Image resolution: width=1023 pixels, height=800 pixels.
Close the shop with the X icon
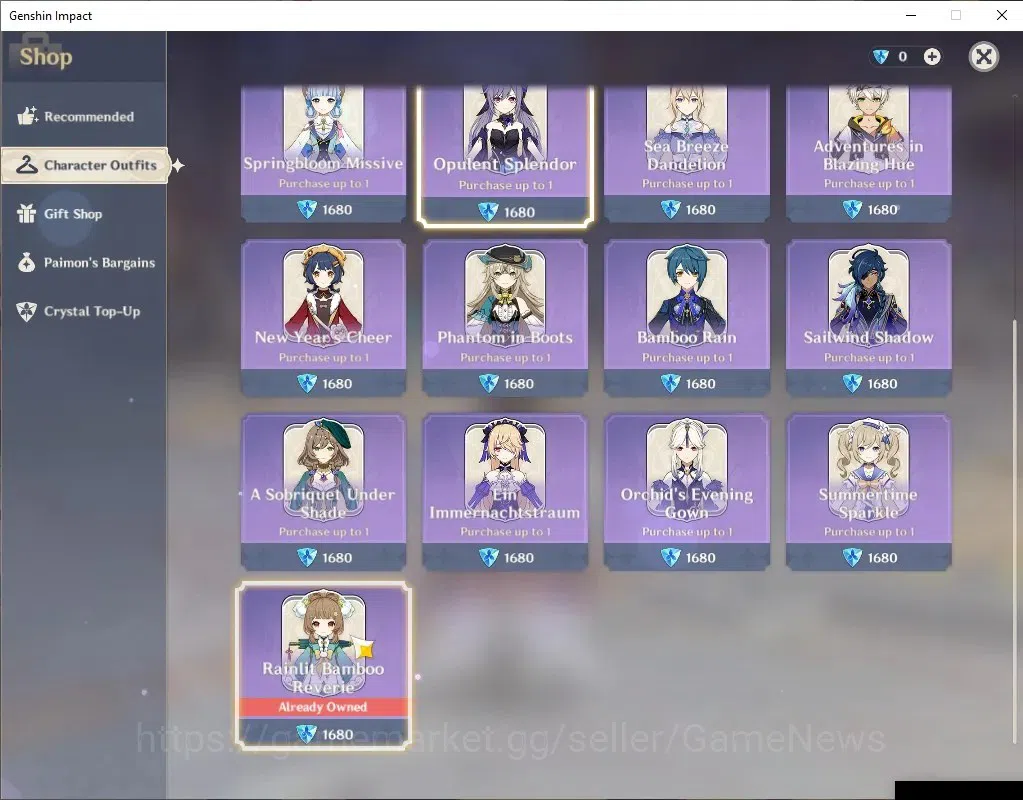(983, 57)
